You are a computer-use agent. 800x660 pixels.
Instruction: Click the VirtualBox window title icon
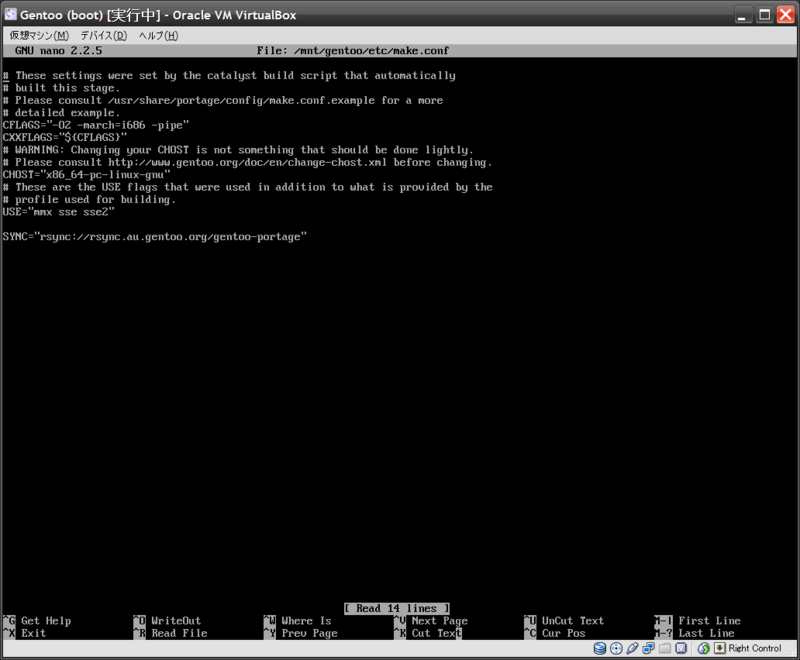tap(11, 14)
